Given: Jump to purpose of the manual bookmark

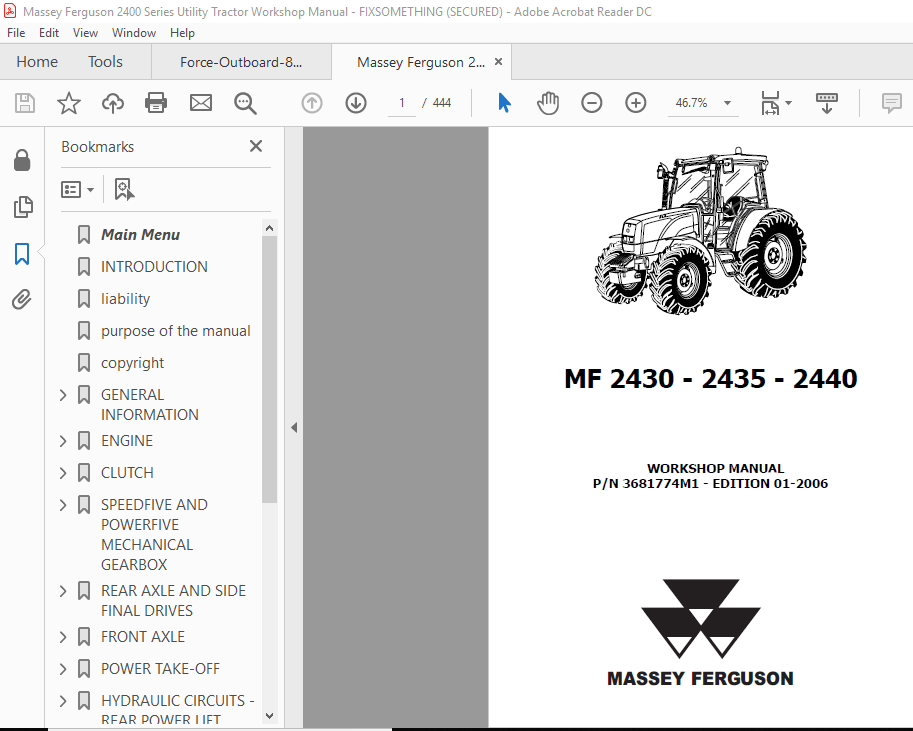Looking at the screenshot, I should [x=175, y=331].
